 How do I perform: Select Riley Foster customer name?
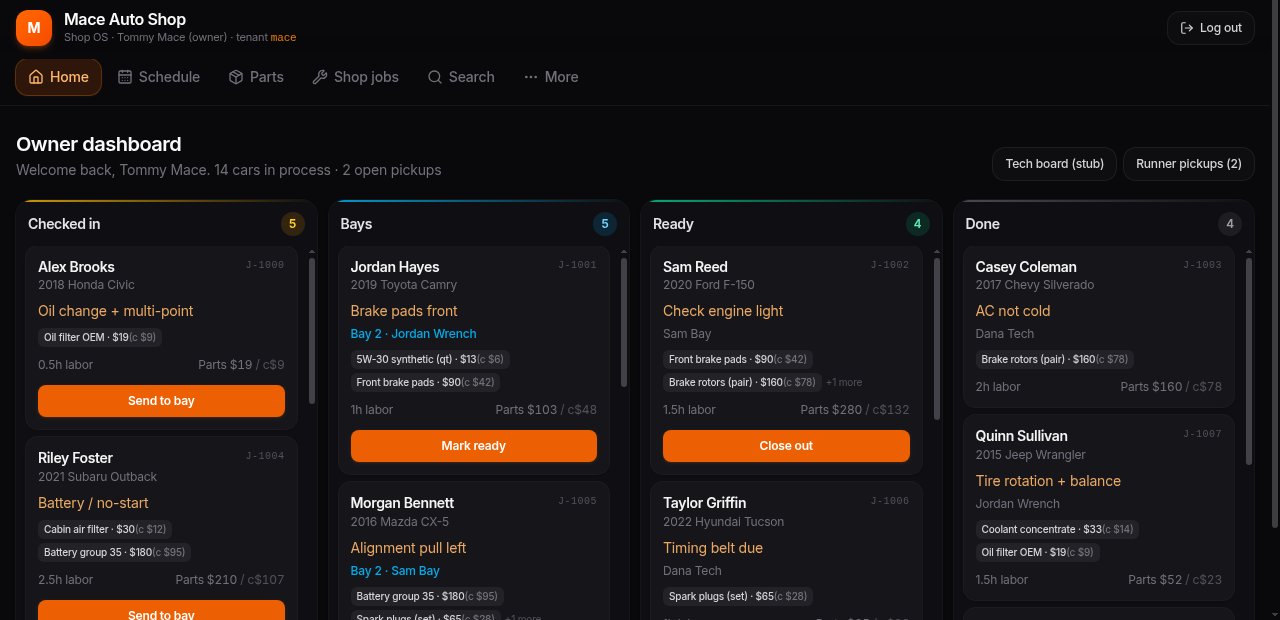pos(75,458)
